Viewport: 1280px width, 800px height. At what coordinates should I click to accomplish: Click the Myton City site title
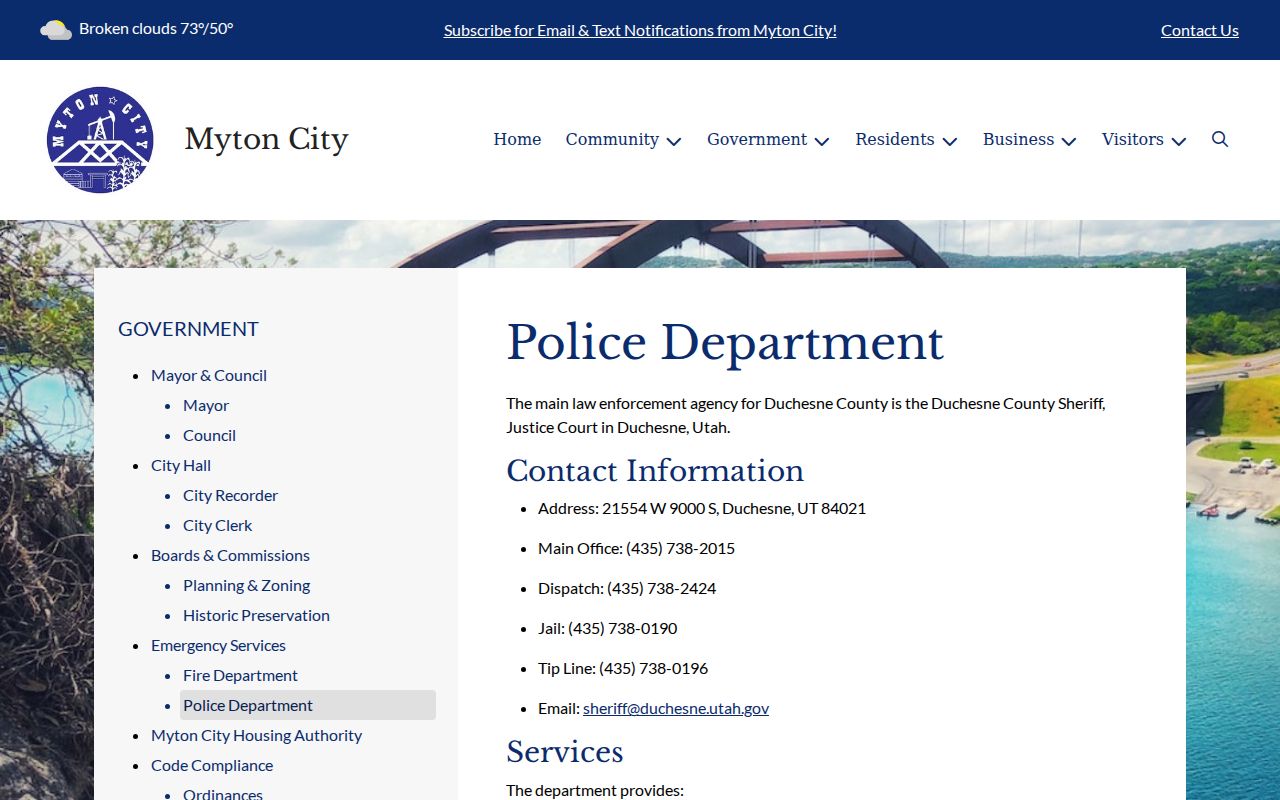266,139
